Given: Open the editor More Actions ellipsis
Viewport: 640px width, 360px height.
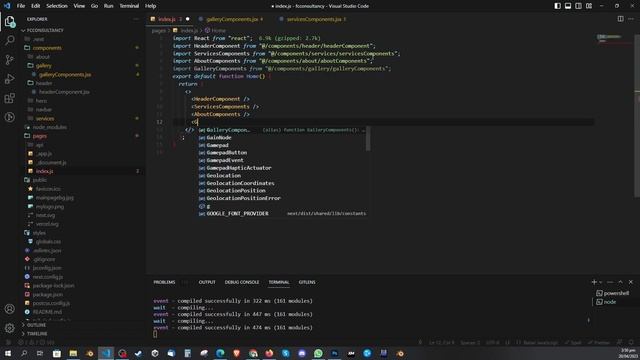Looking at the screenshot, I should (631, 19).
